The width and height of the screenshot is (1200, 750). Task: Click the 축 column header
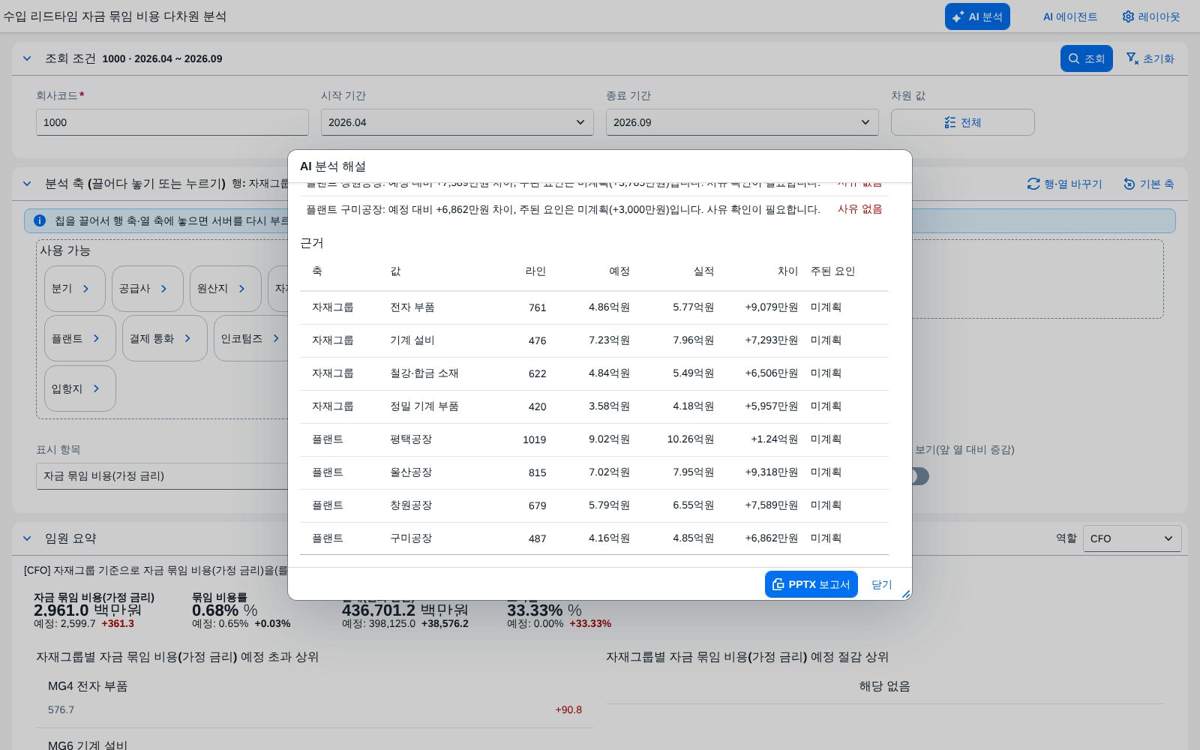click(x=317, y=271)
